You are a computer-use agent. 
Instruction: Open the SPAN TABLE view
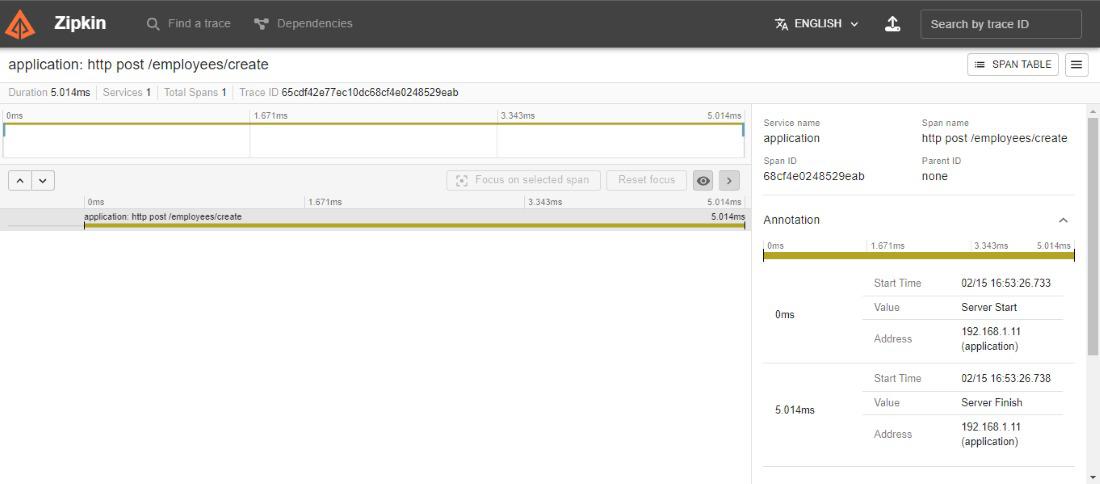point(1012,65)
